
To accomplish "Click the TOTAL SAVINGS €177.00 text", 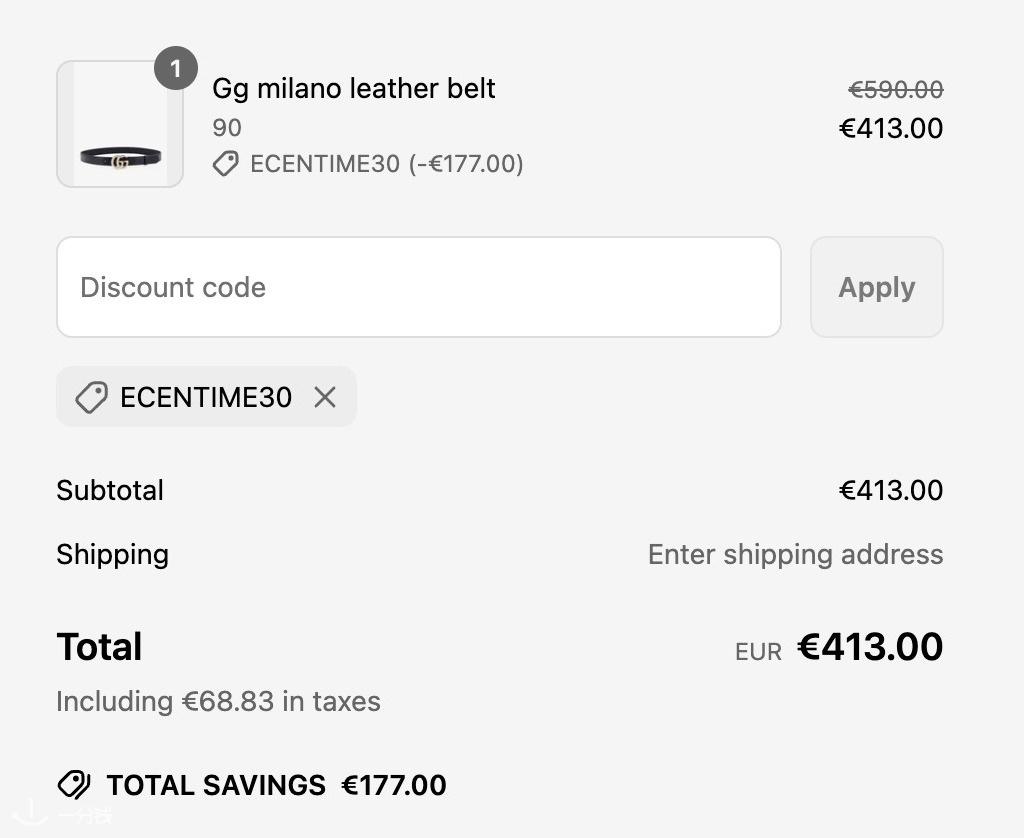I will coord(276,785).
